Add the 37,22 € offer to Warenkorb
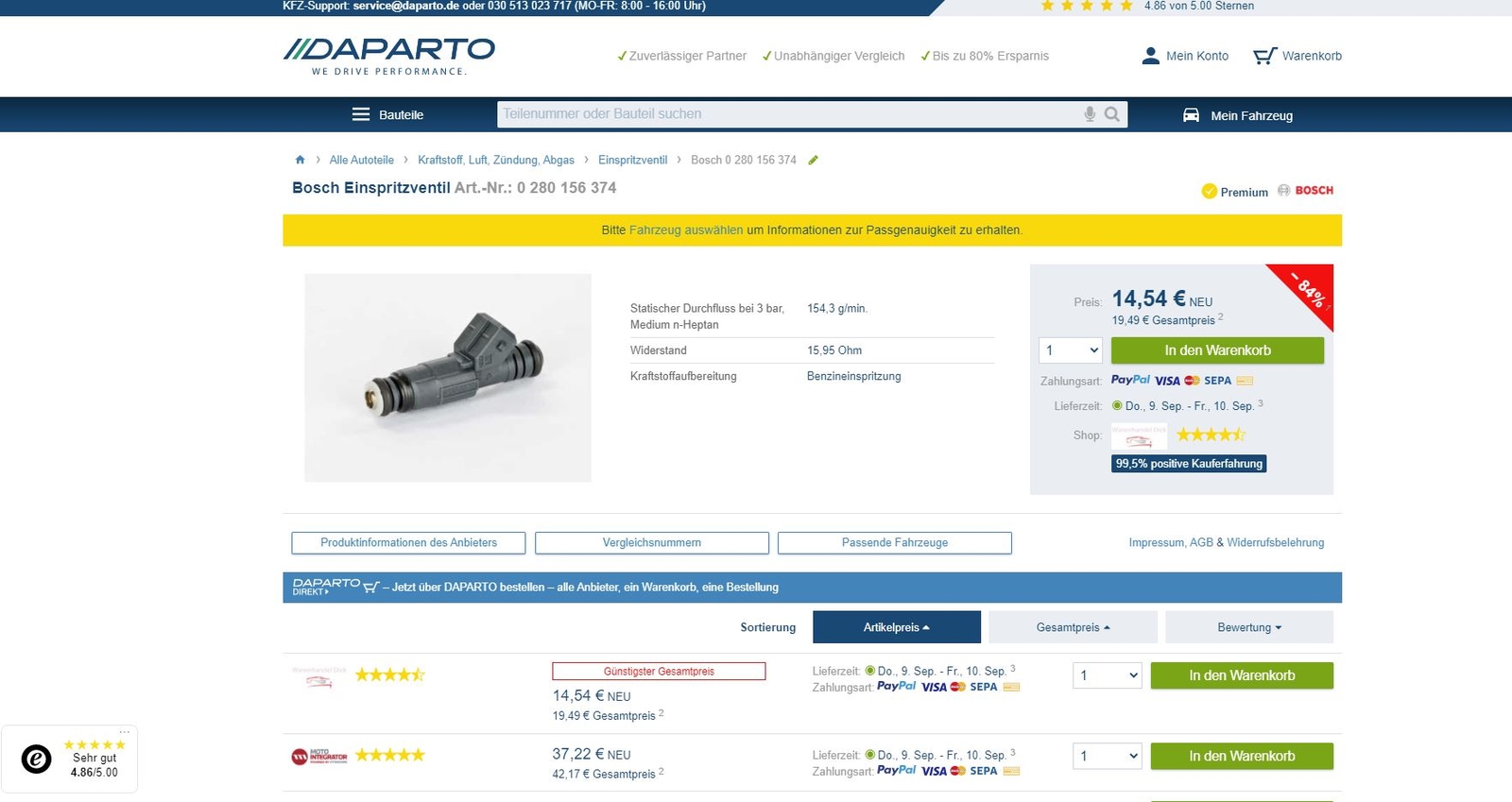The height and width of the screenshot is (802, 1512). click(x=1241, y=756)
